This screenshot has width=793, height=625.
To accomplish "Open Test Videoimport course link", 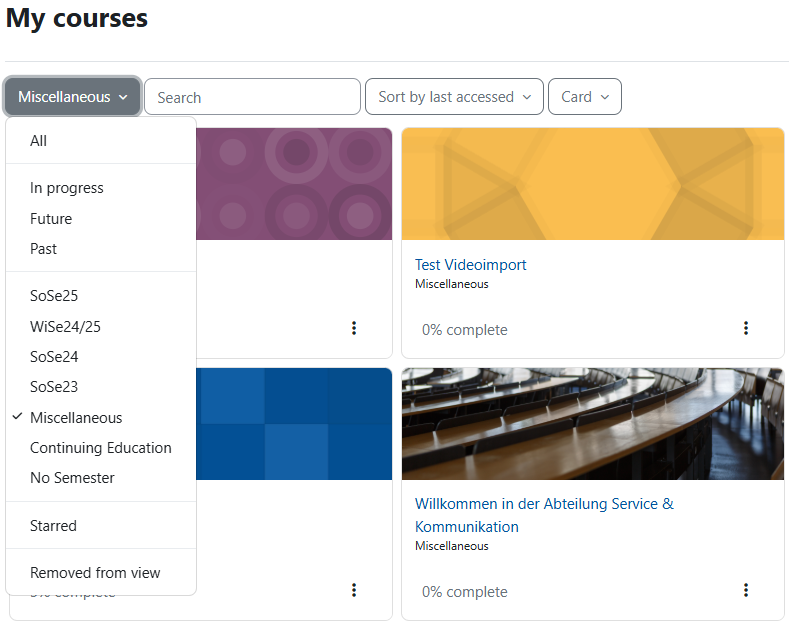I will click(x=470, y=265).
